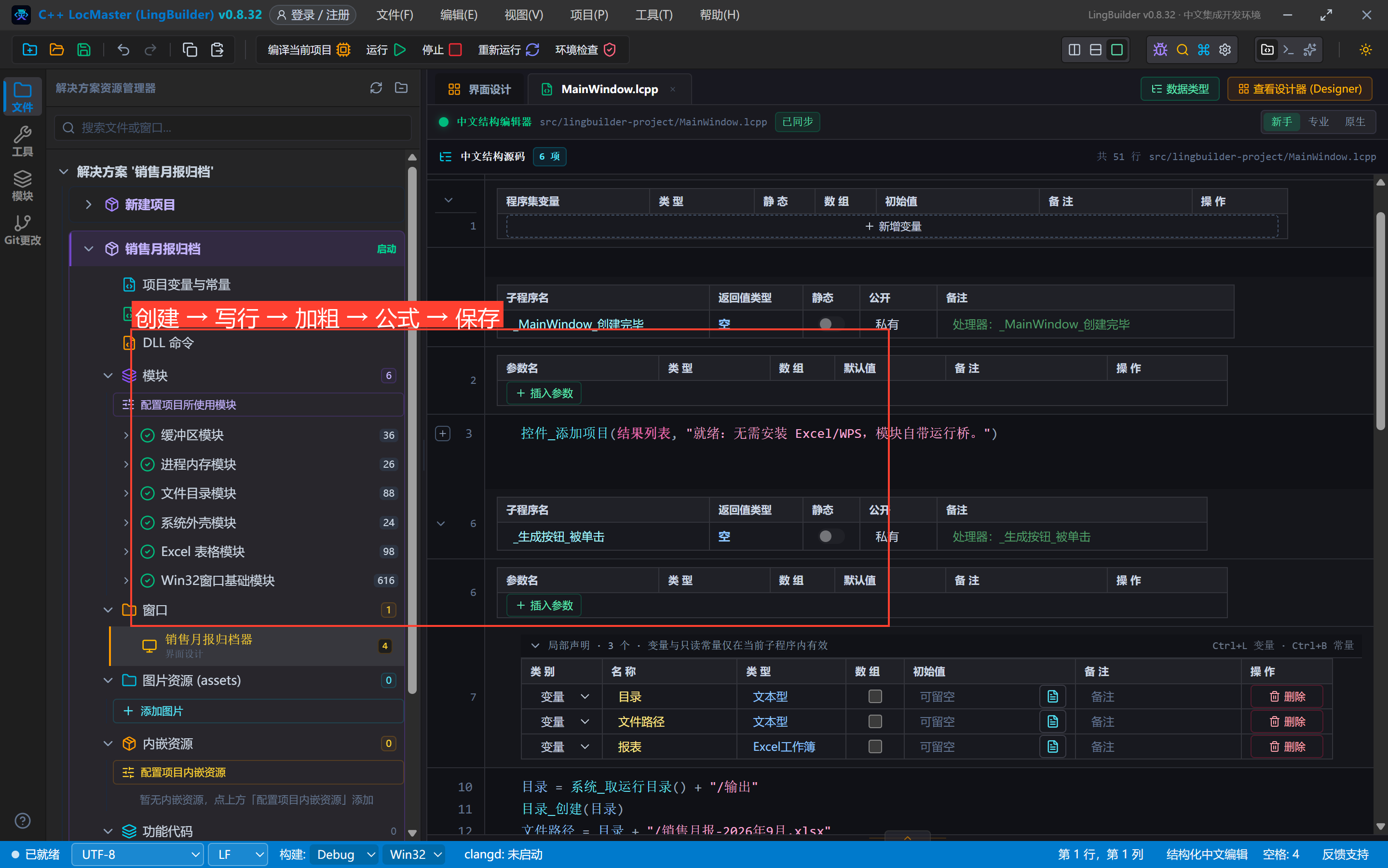Open the command shortcut icon
The height and width of the screenshot is (868, 1388).
(1204, 50)
